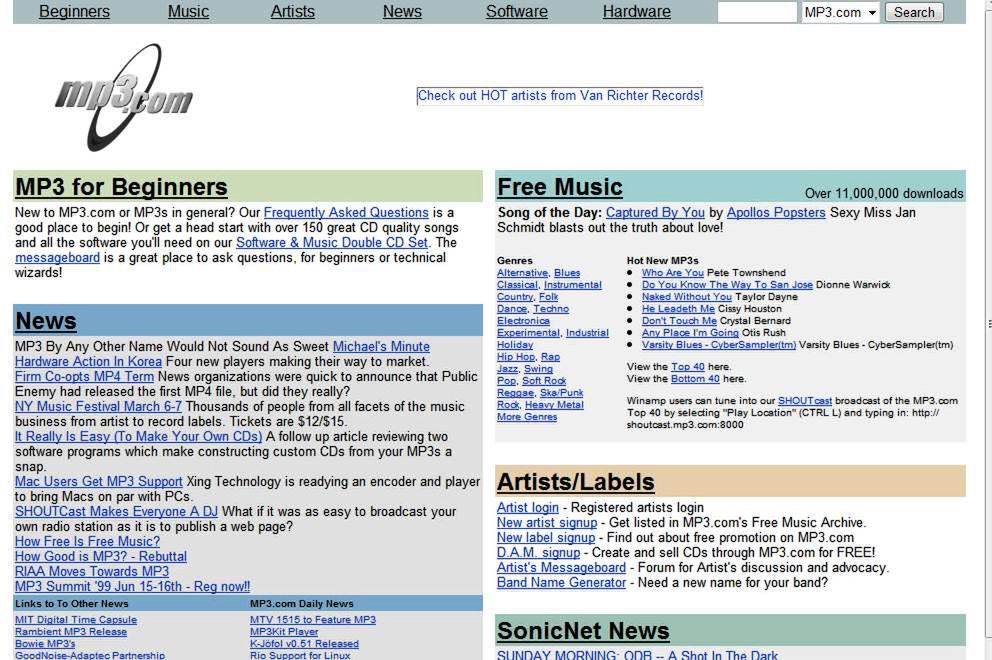Open the Van Richter Records banner link
992x660 pixels.
(x=560, y=96)
